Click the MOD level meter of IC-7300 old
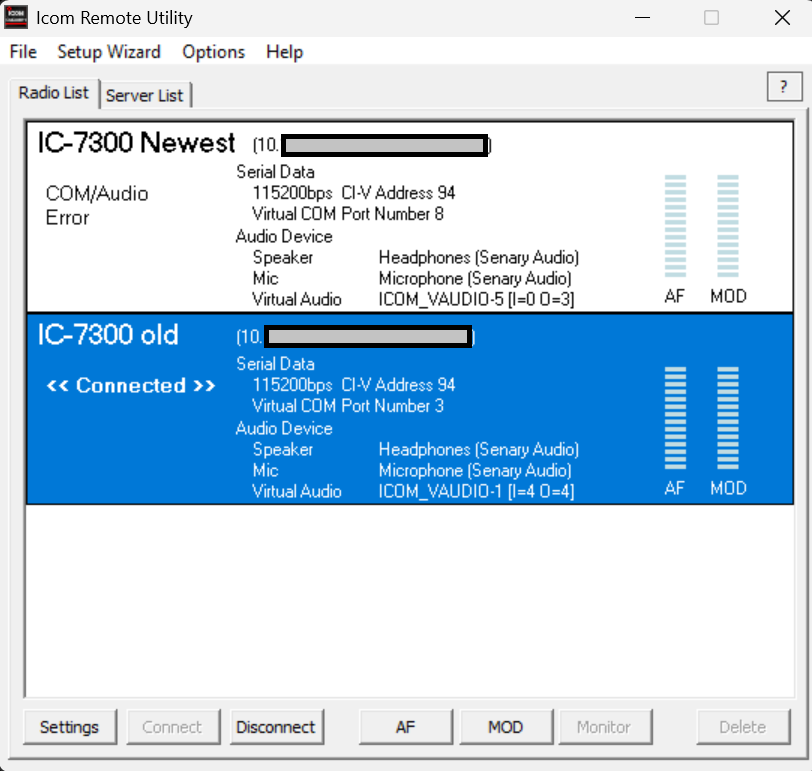This screenshot has height=771, width=812. 727,418
